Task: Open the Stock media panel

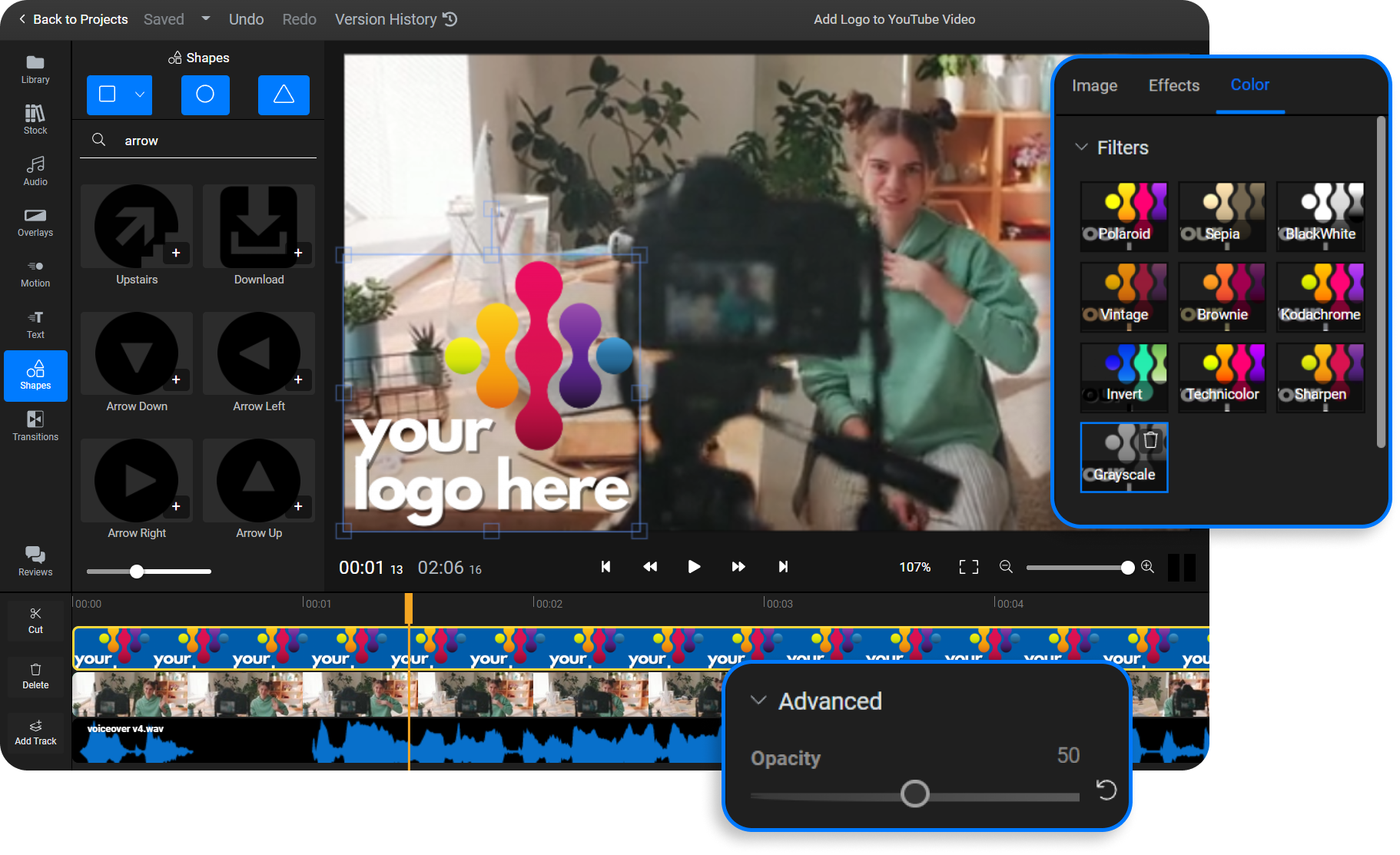Action: pyautogui.click(x=35, y=119)
